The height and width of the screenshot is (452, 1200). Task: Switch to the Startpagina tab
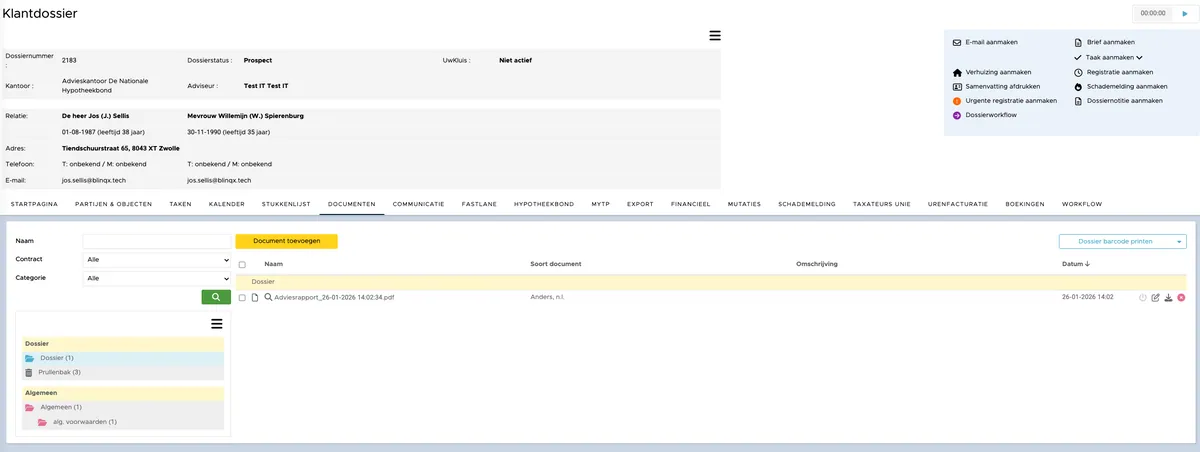pos(35,204)
